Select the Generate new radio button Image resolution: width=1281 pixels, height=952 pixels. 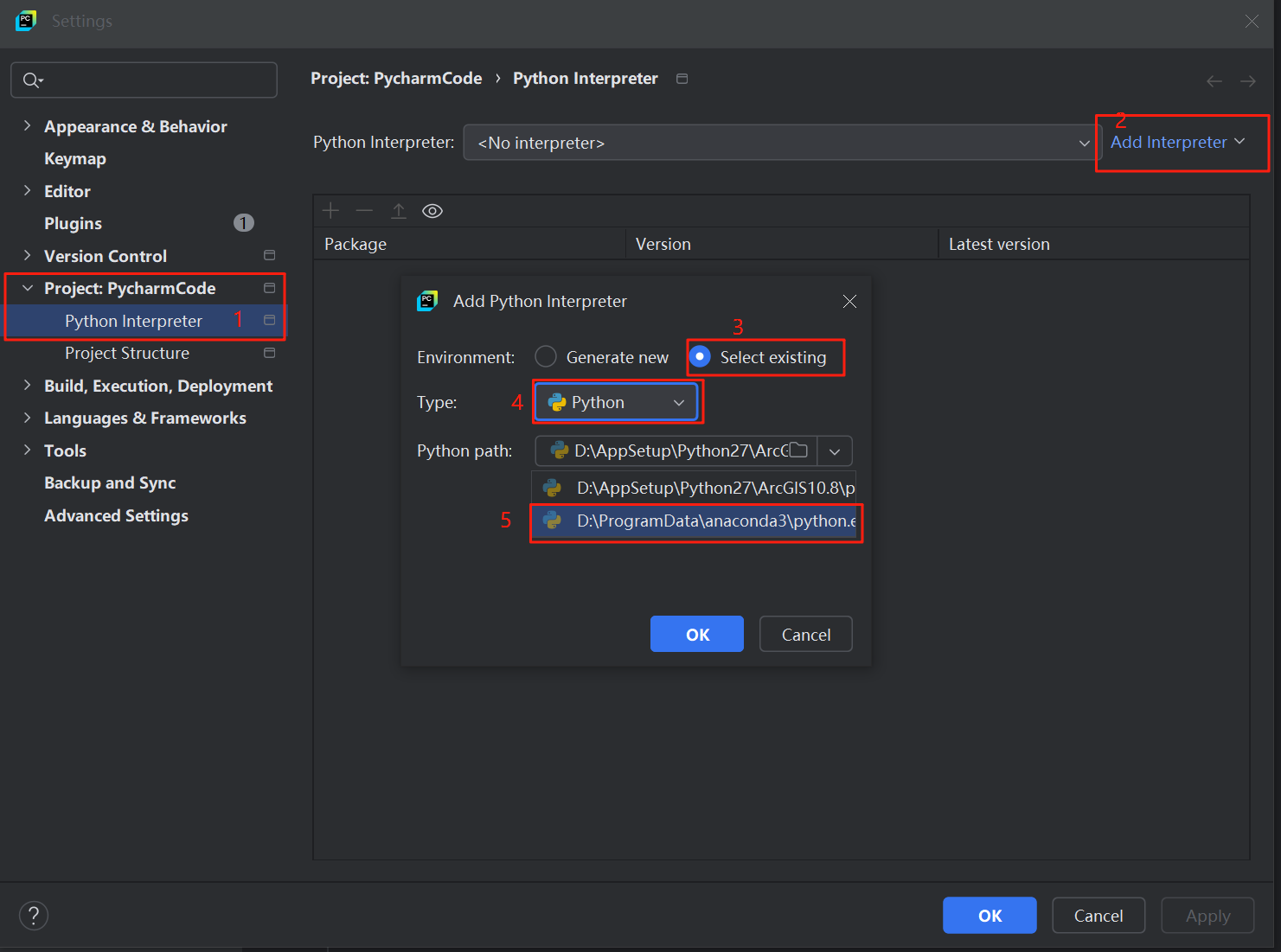coord(546,357)
